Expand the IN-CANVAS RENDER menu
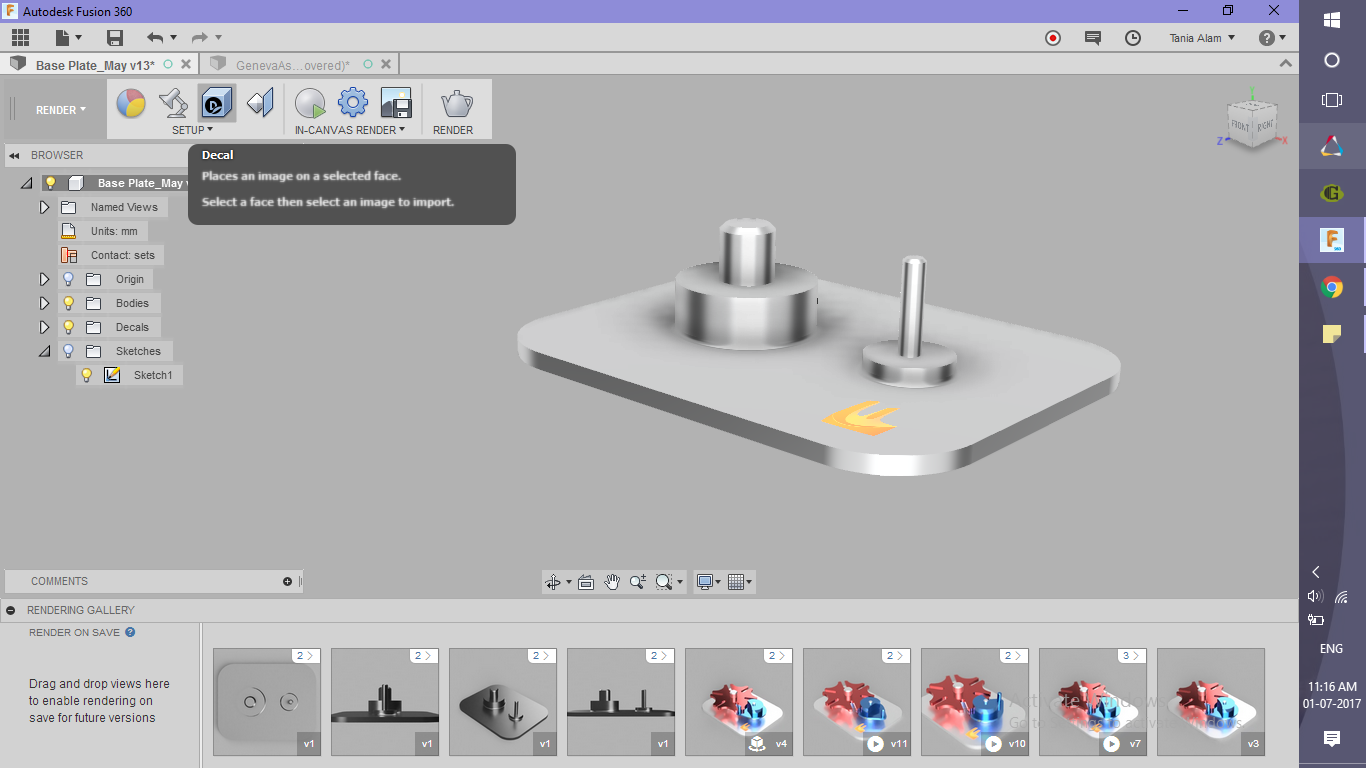 coord(350,130)
